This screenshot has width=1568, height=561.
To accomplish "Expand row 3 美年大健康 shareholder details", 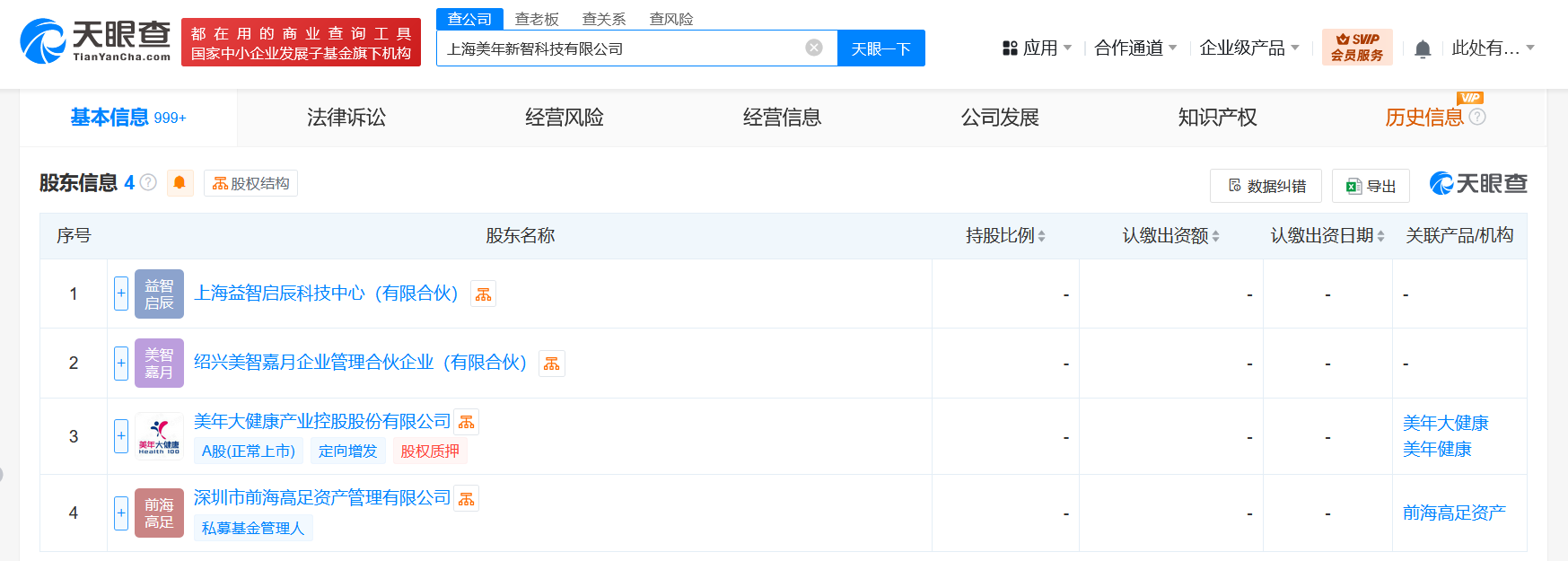I will (x=121, y=436).
